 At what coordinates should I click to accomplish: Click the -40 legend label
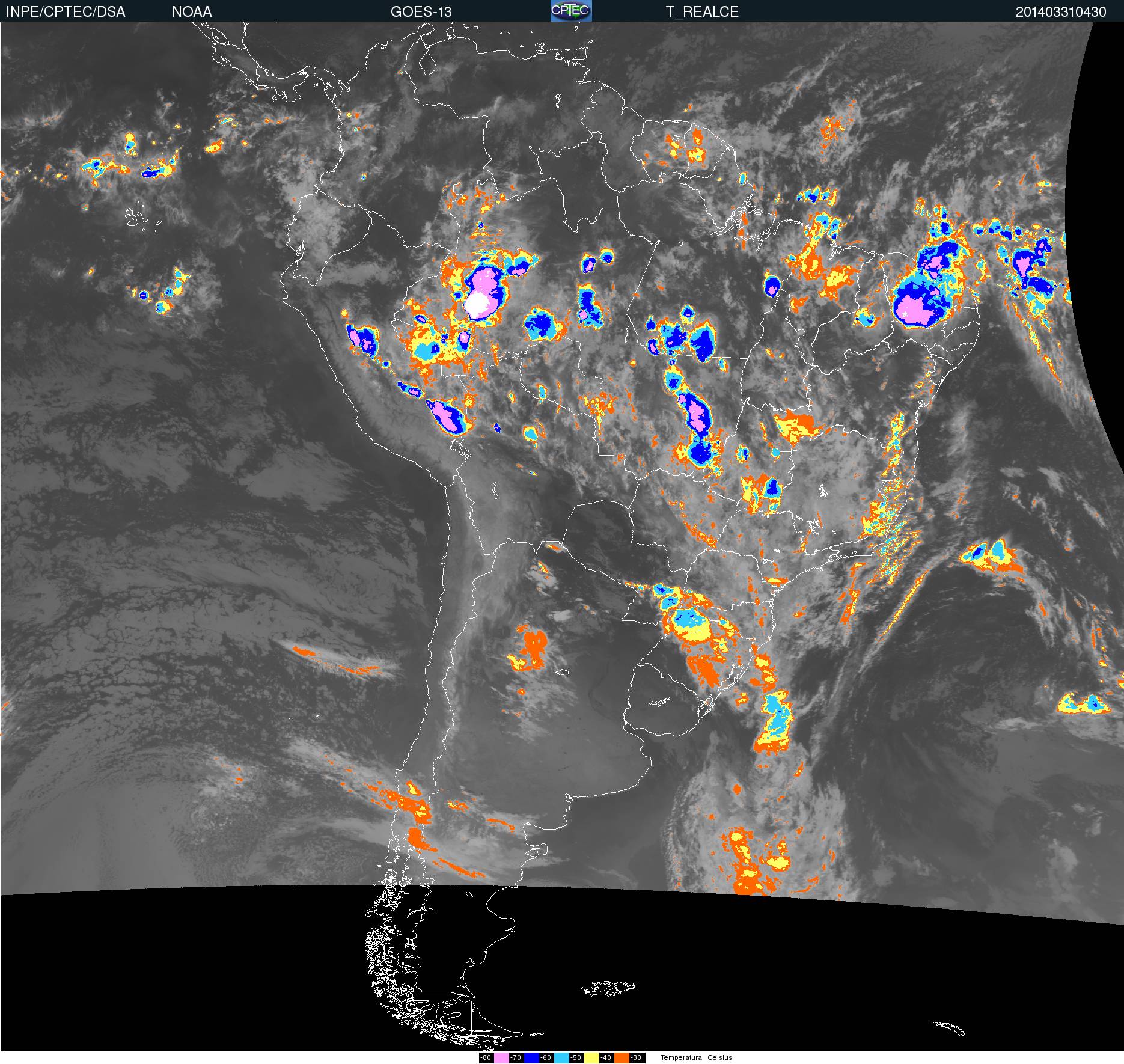coord(606,1058)
